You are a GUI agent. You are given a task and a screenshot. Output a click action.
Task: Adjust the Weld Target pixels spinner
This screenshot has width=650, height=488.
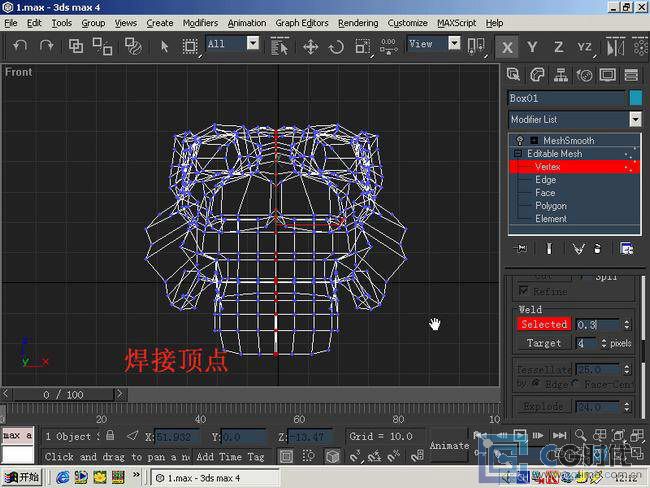(604, 343)
